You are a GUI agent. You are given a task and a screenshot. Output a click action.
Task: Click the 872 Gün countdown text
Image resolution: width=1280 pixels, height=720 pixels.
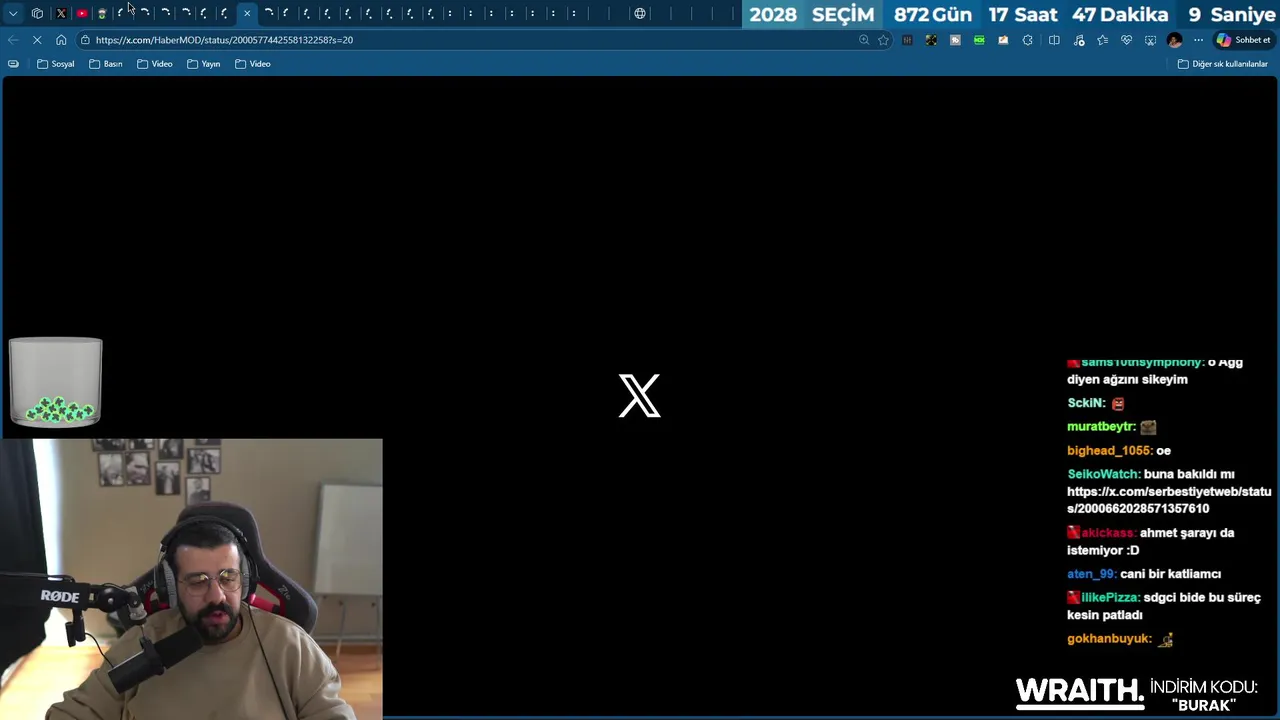(933, 15)
